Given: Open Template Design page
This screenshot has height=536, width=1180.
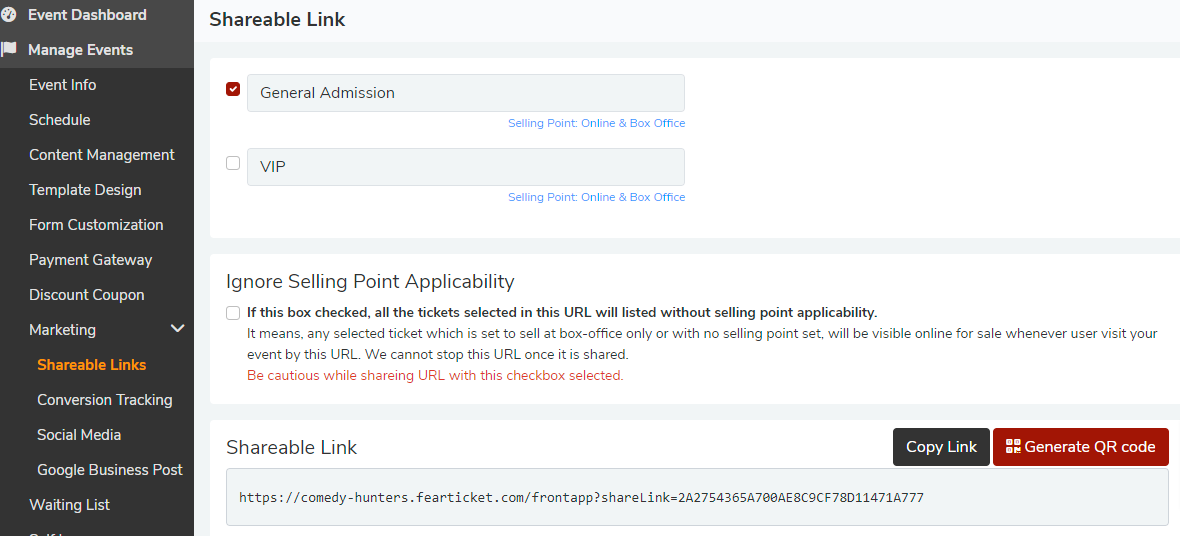Looking at the screenshot, I should [x=85, y=190].
